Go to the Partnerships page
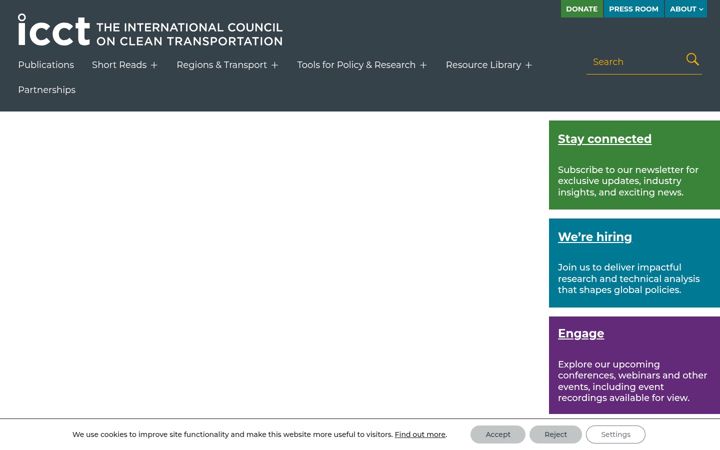720x450 pixels. point(47,90)
